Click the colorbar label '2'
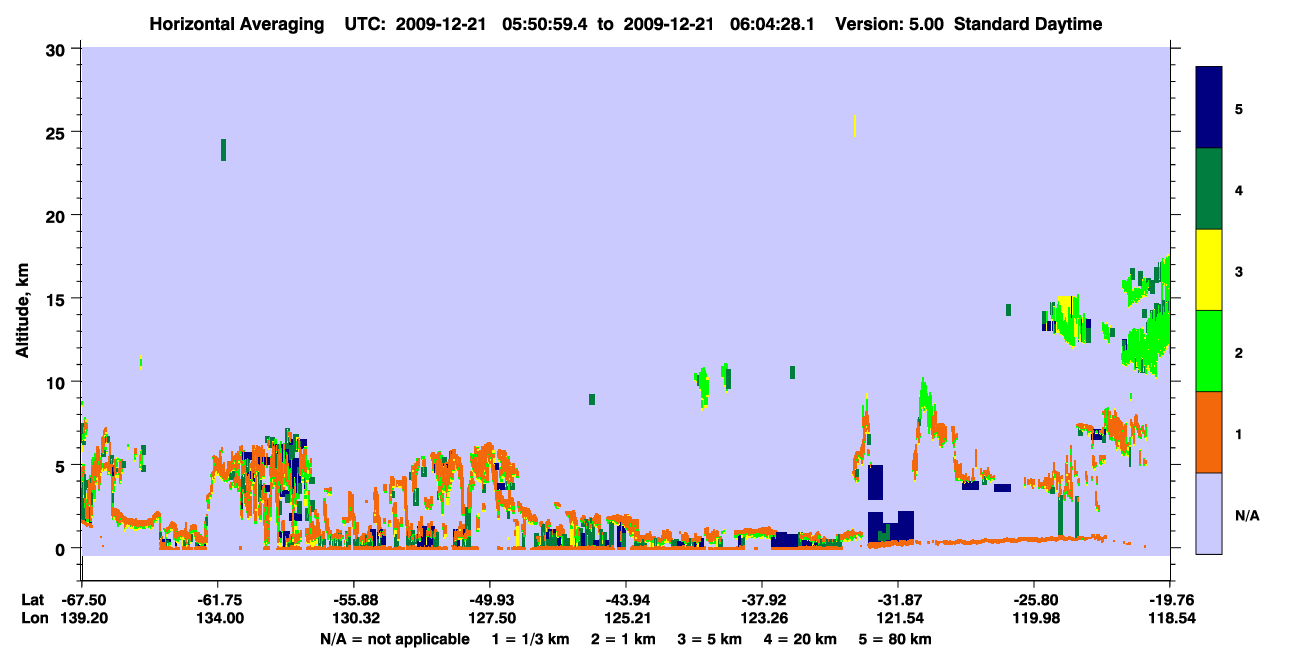The height and width of the screenshot is (667, 1300). tap(1238, 352)
